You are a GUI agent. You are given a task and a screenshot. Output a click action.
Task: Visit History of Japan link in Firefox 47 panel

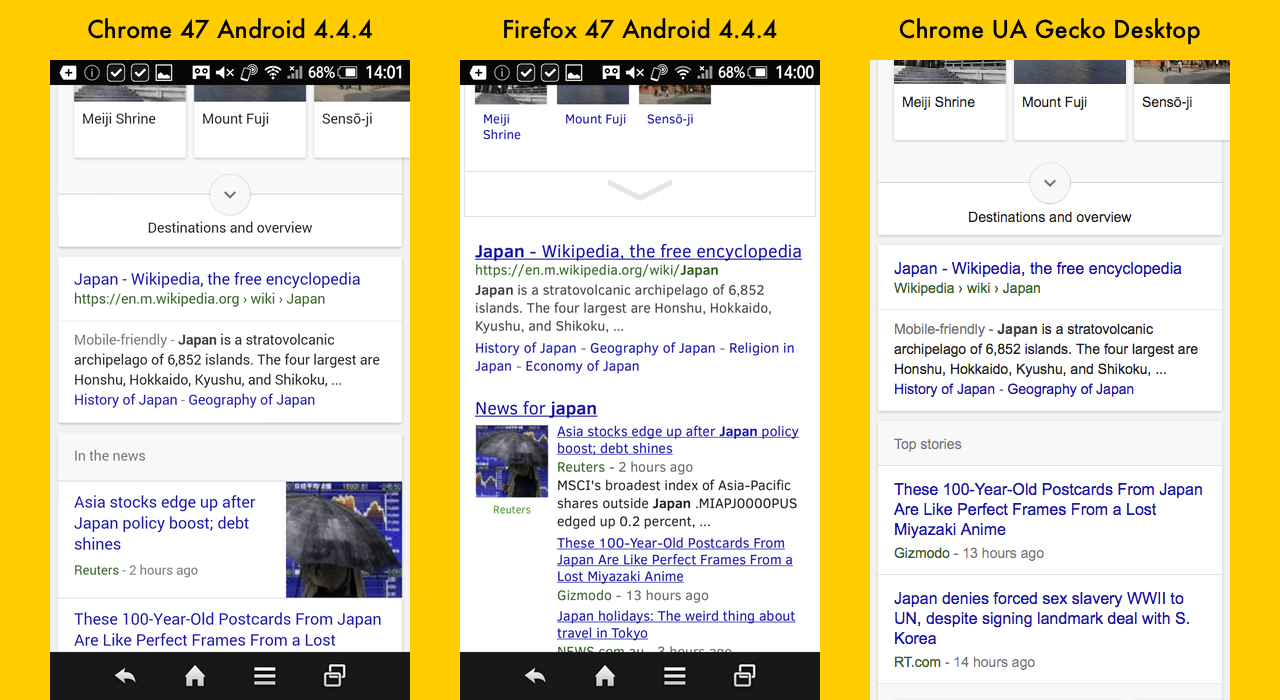tap(526, 348)
